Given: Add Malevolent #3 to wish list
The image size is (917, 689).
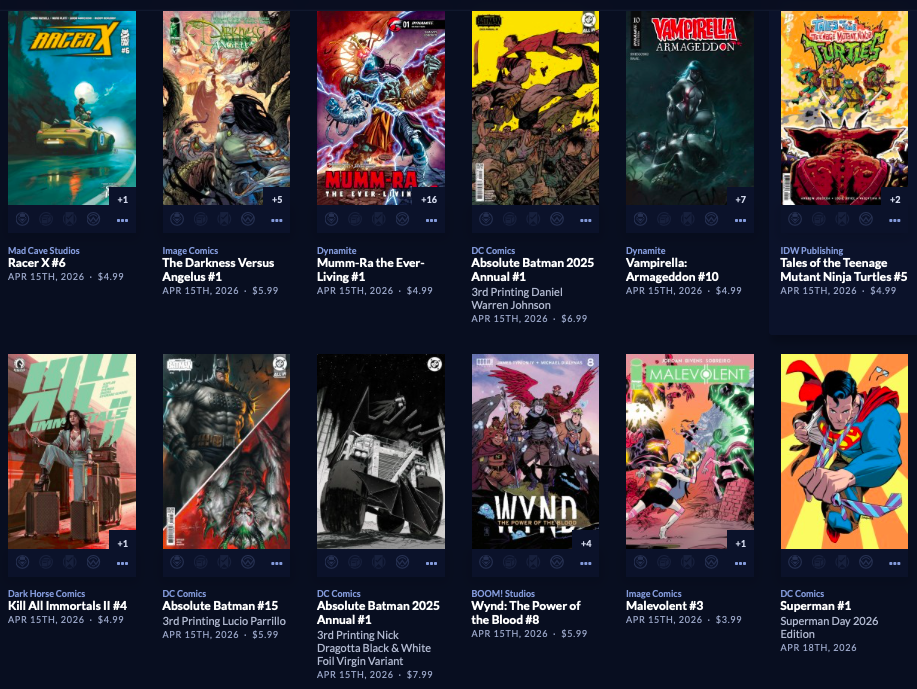Looking at the screenshot, I should click(711, 563).
